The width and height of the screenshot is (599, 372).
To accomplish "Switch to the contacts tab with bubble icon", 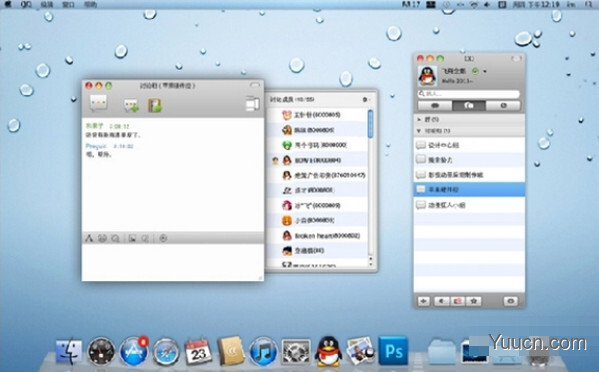I will click(x=435, y=106).
